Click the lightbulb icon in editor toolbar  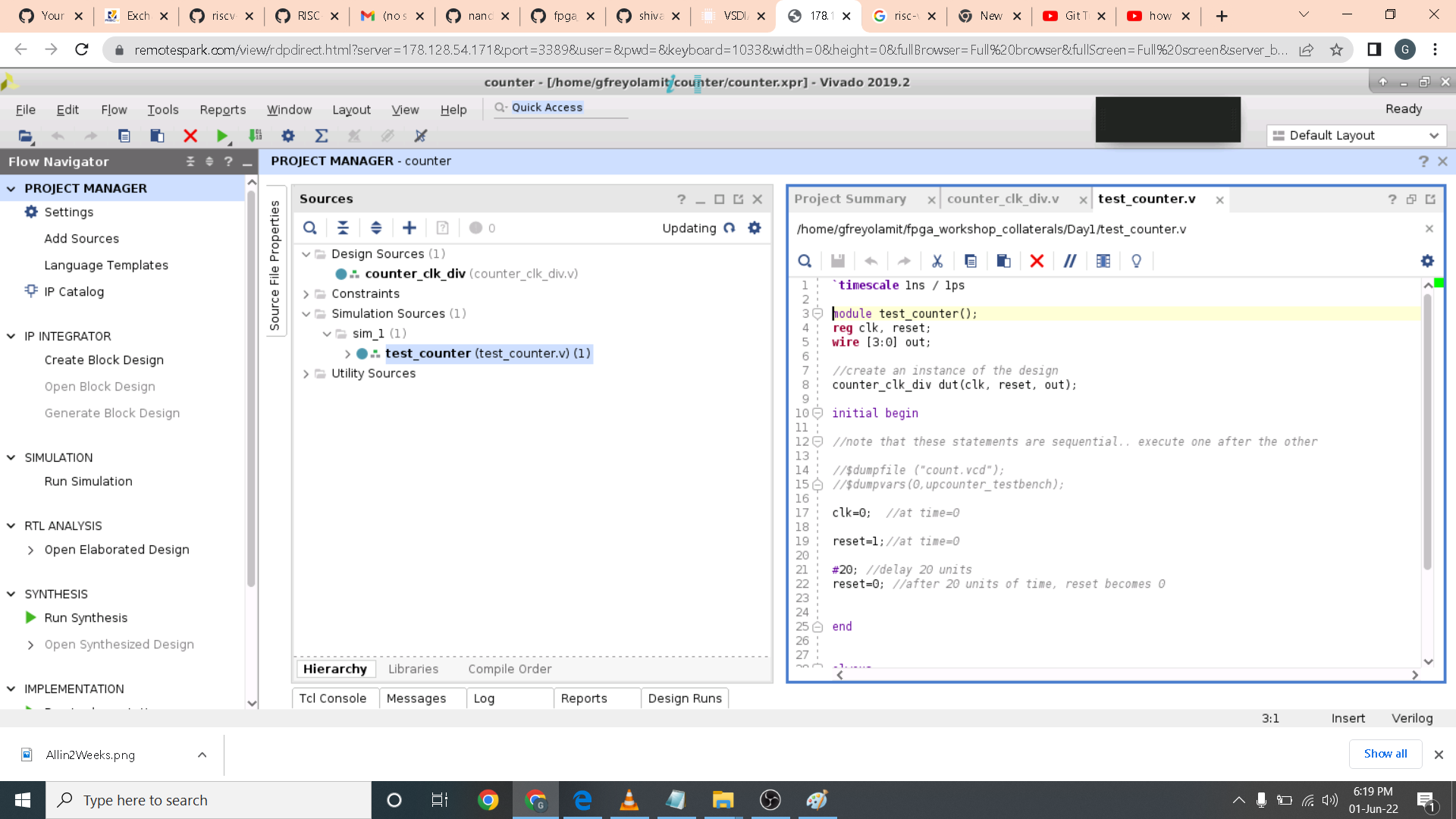(1136, 261)
